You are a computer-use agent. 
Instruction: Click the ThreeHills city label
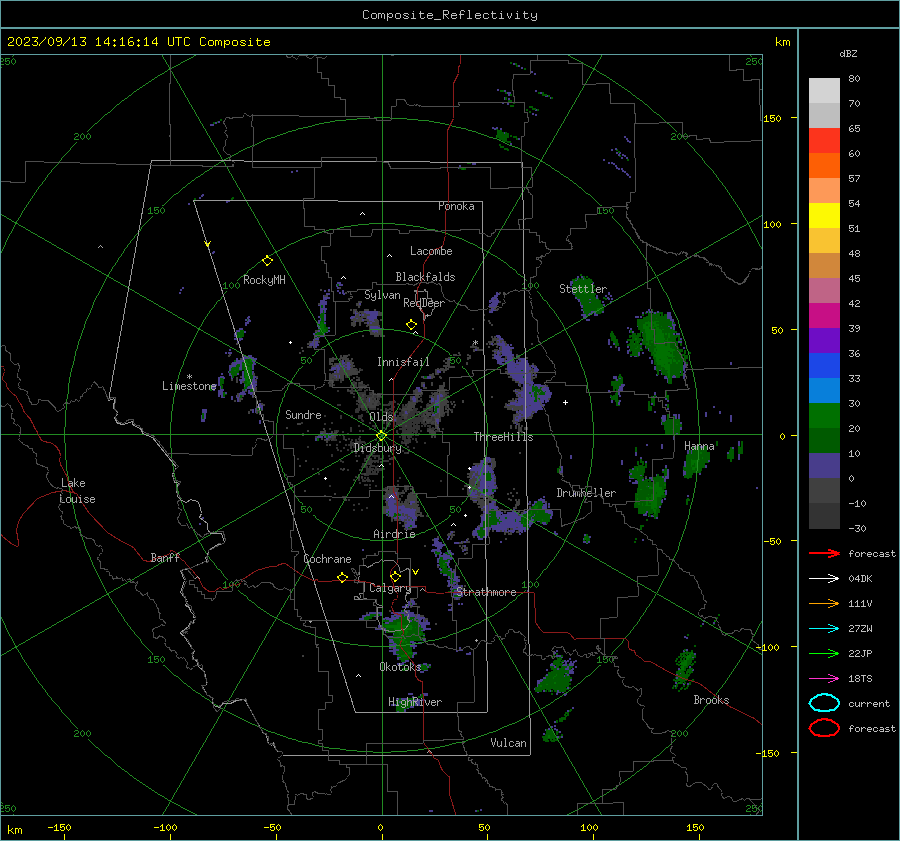point(503,437)
